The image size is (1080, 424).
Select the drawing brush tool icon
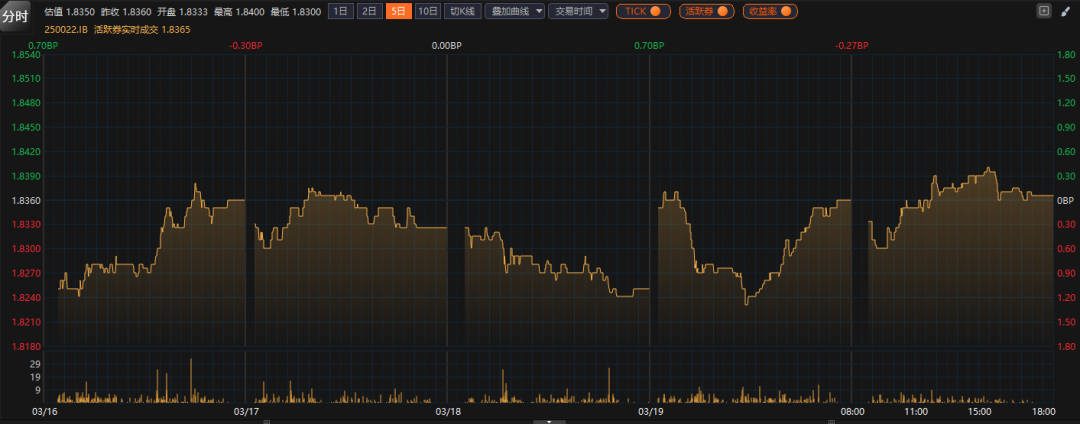coord(1065,11)
